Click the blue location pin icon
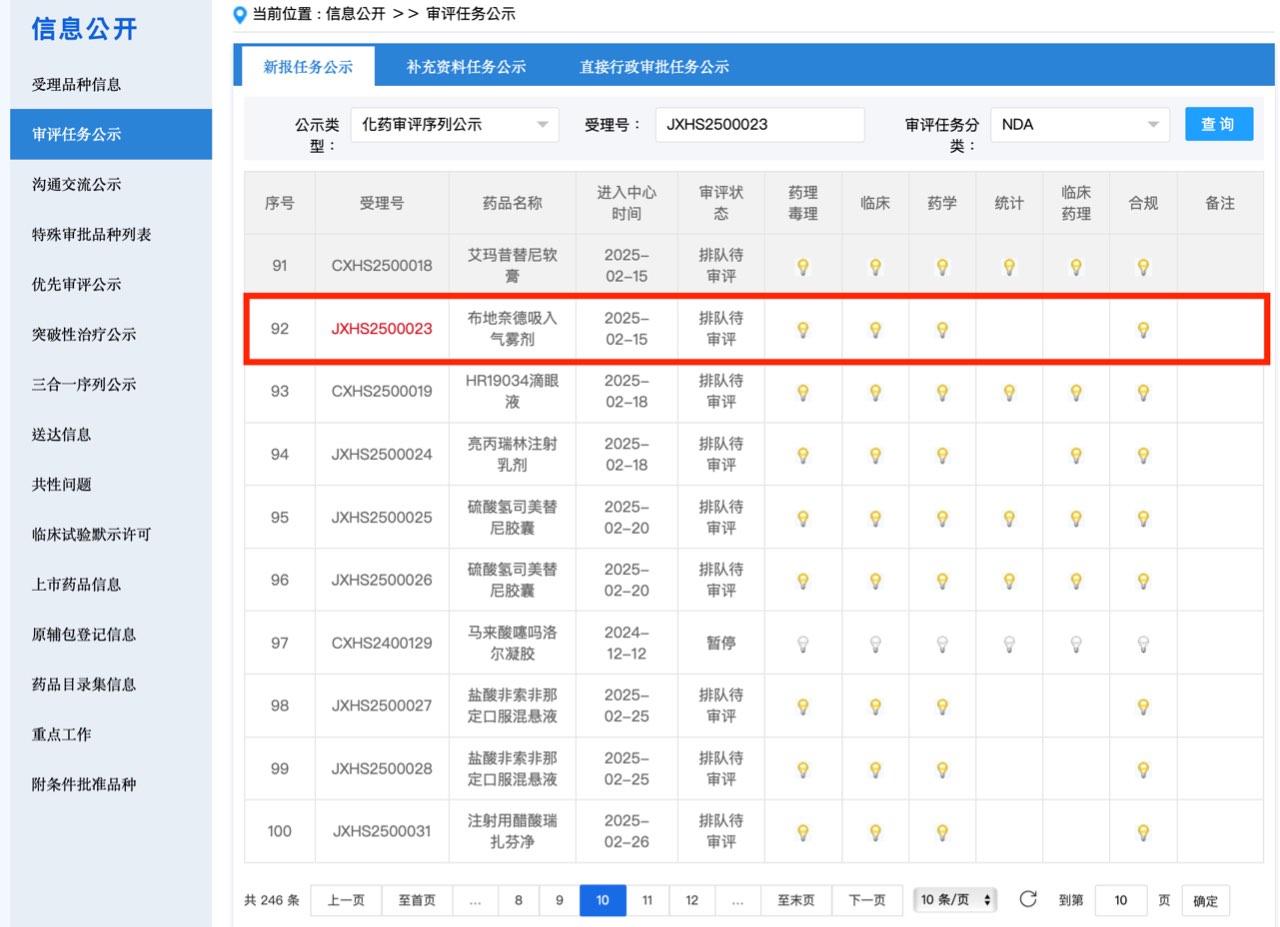The image size is (1280, 927). pyautogui.click(x=239, y=15)
